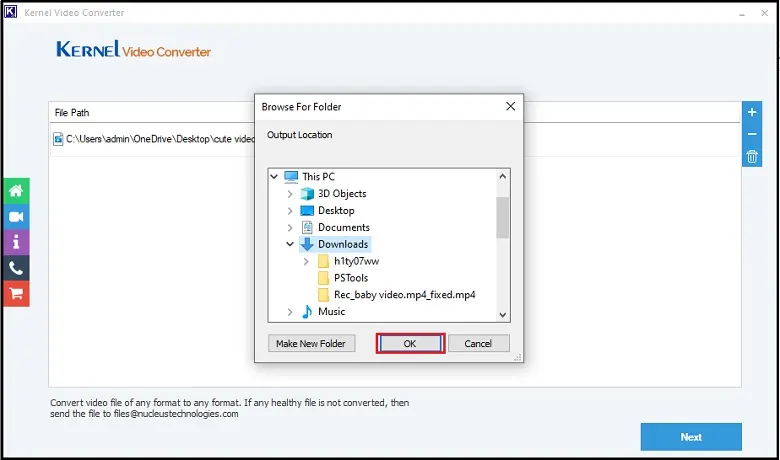Delete all files with the trash icon
The width and height of the screenshot is (780, 460).
point(752,157)
